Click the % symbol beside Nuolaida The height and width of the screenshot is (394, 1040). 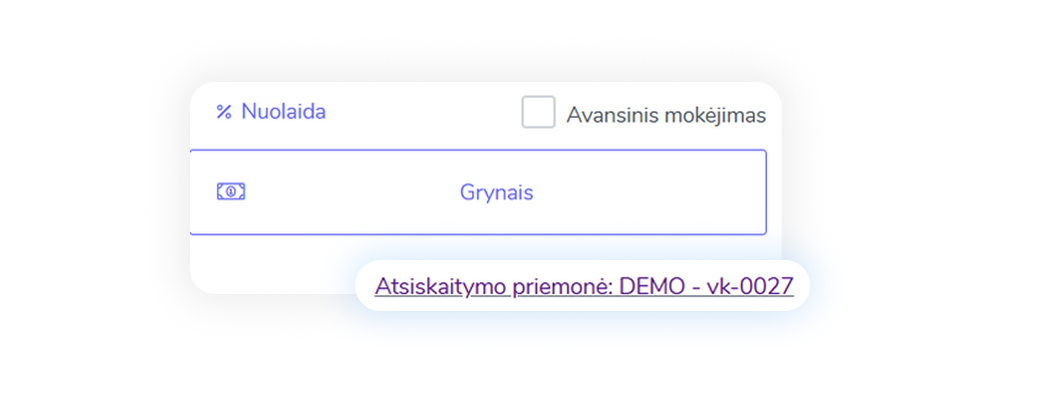[224, 112]
